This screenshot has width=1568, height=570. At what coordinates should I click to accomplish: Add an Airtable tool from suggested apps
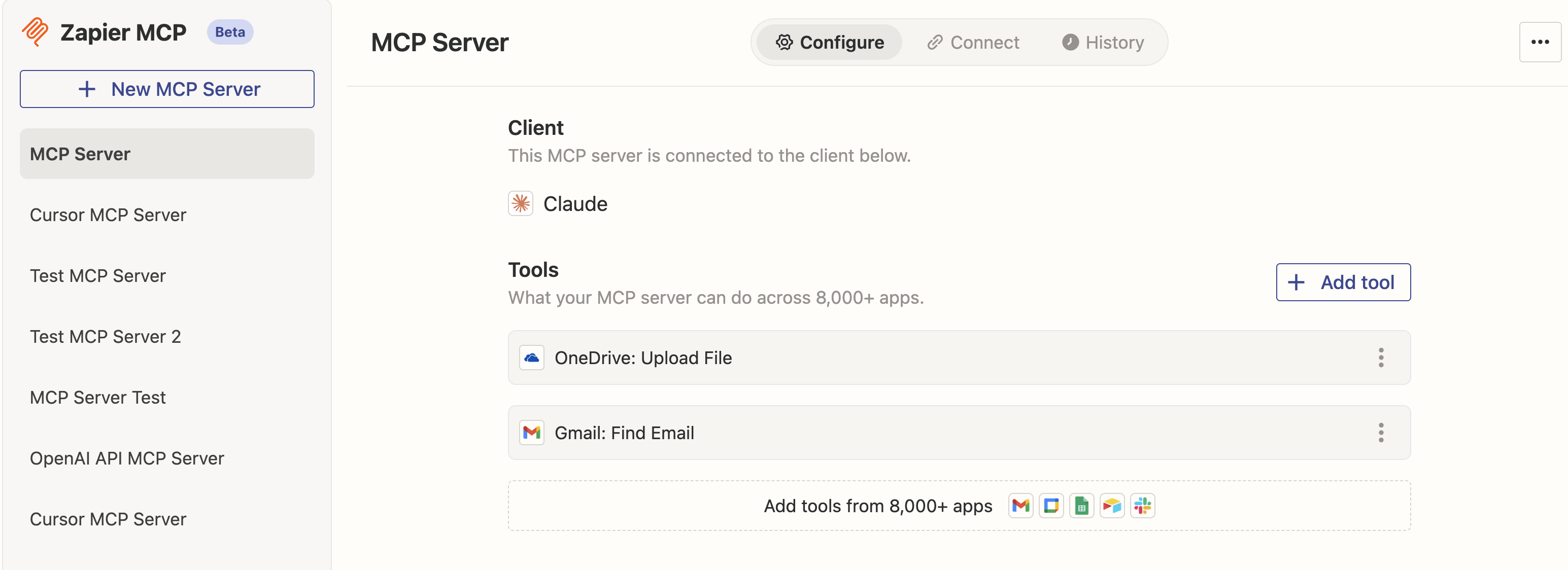[1112, 506]
